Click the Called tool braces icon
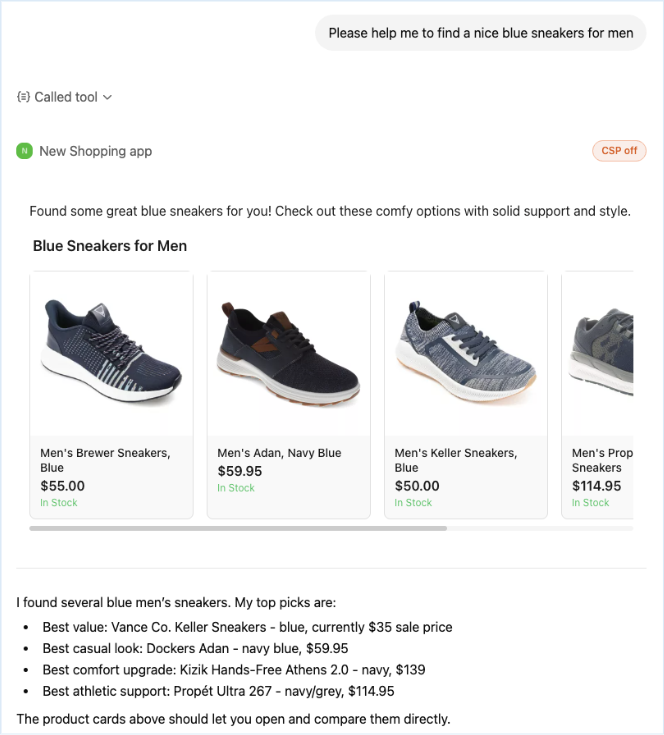This screenshot has width=664, height=735. pyautogui.click(x=23, y=97)
